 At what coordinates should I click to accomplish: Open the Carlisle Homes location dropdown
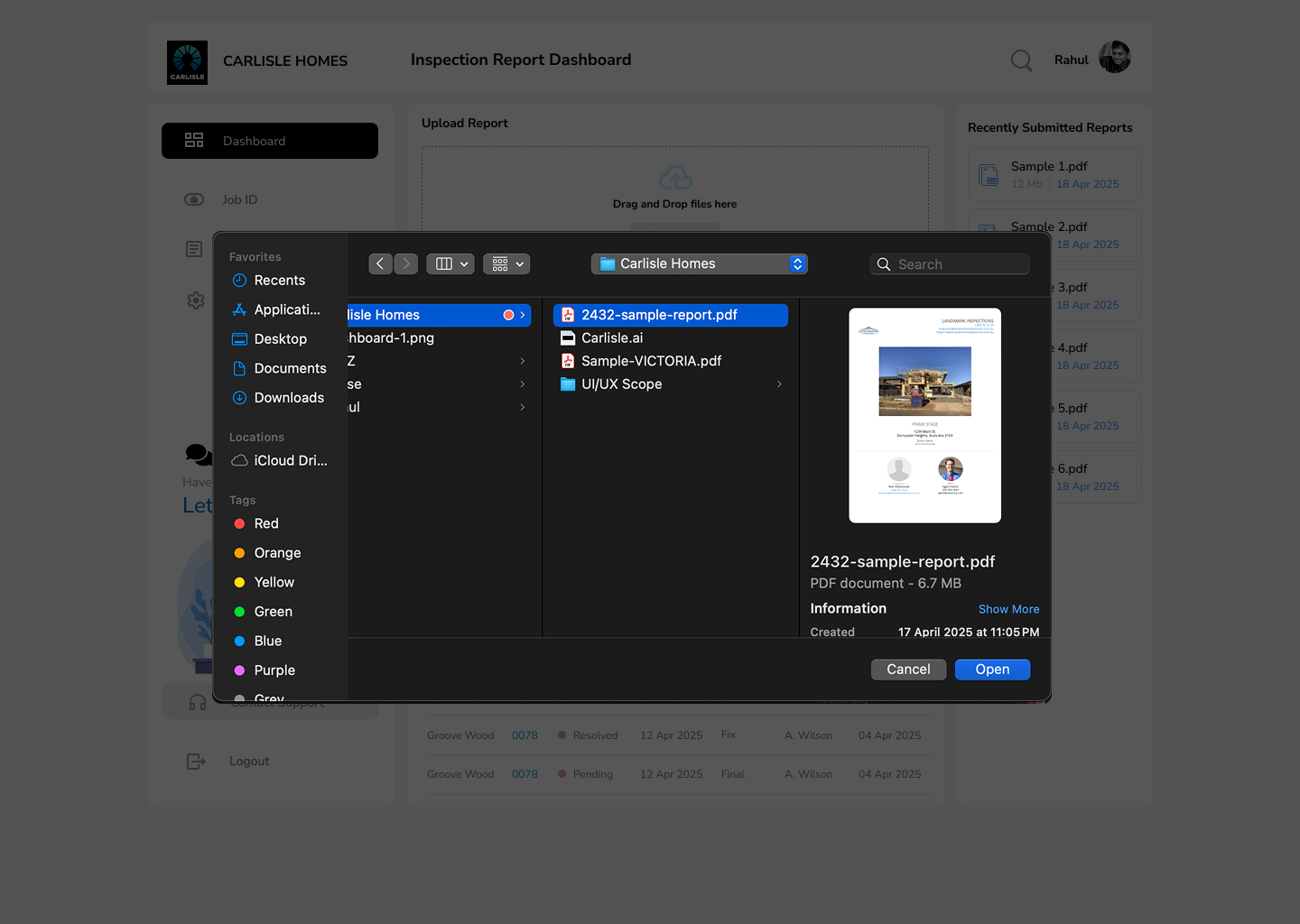(699, 263)
